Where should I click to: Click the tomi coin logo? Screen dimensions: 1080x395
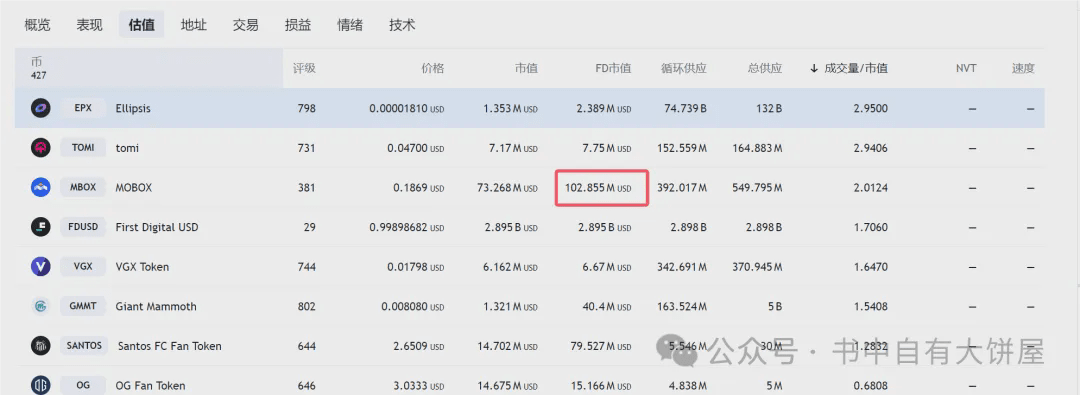[41, 148]
